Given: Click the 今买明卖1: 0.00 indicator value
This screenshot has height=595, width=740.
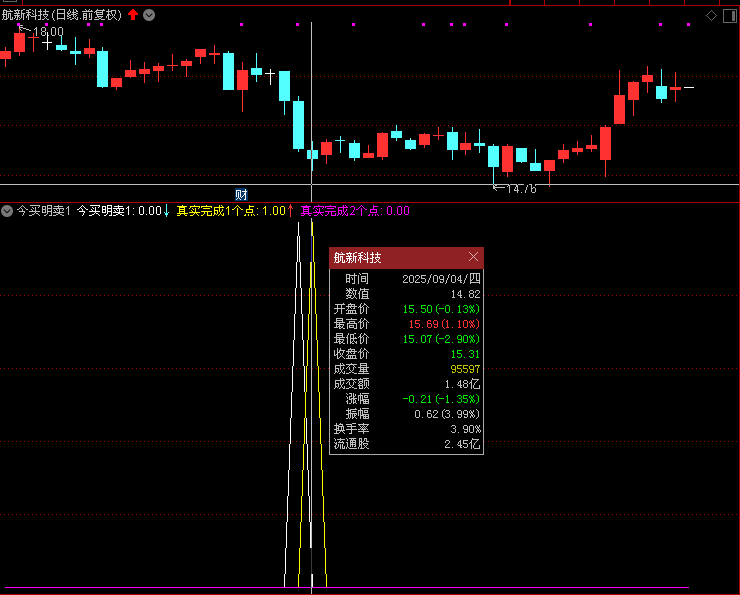Looking at the screenshot, I should pos(119,211).
